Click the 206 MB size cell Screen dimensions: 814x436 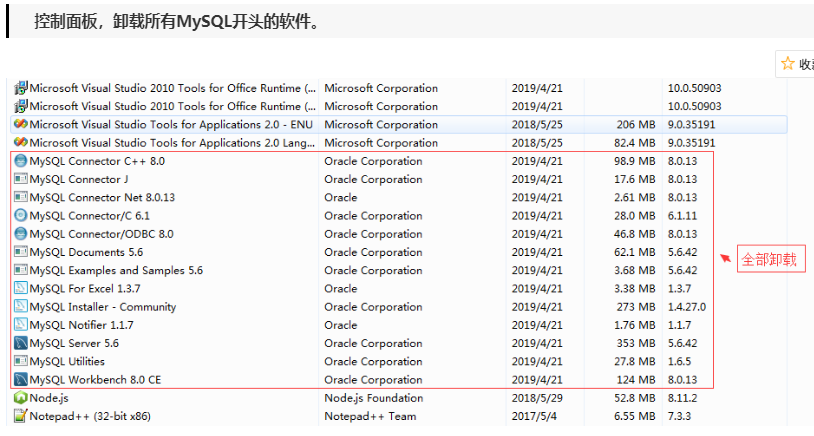pyautogui.click(x=636, y=125)
